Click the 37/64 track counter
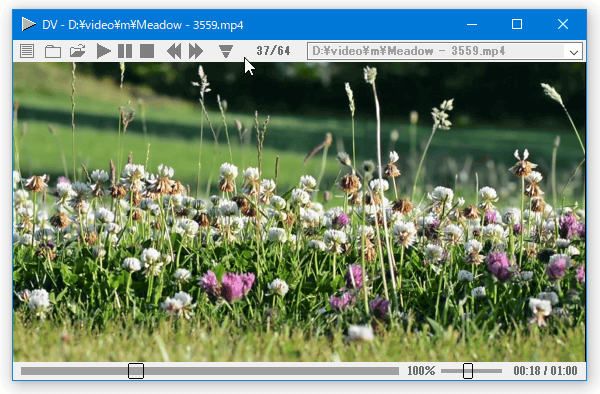The width and height of the screenshot is (600, 394). [273, 51]
